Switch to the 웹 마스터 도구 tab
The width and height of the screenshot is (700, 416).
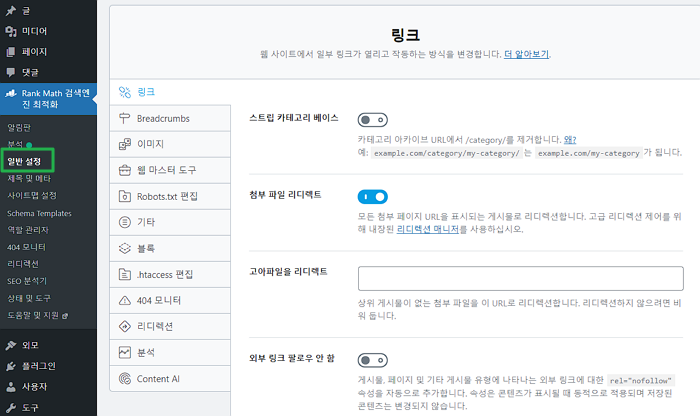(170, 170)
